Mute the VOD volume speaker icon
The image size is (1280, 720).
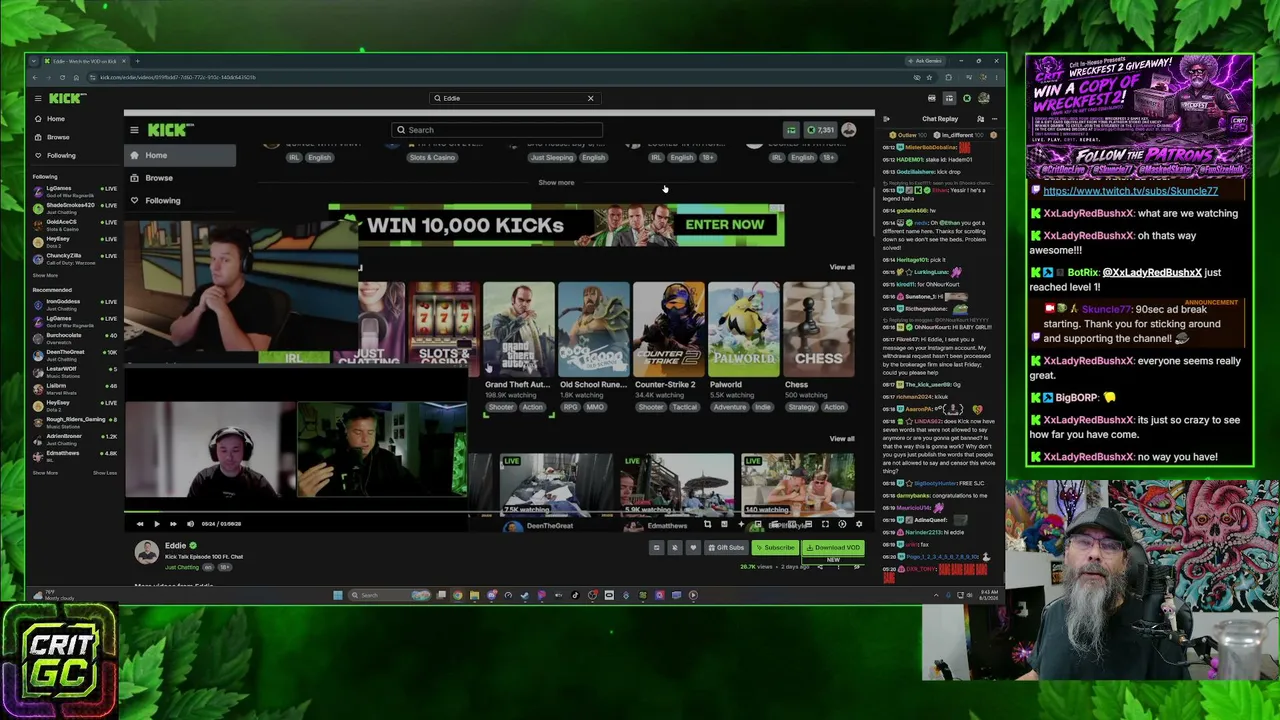pyautogui.click(x=190, y=524)
